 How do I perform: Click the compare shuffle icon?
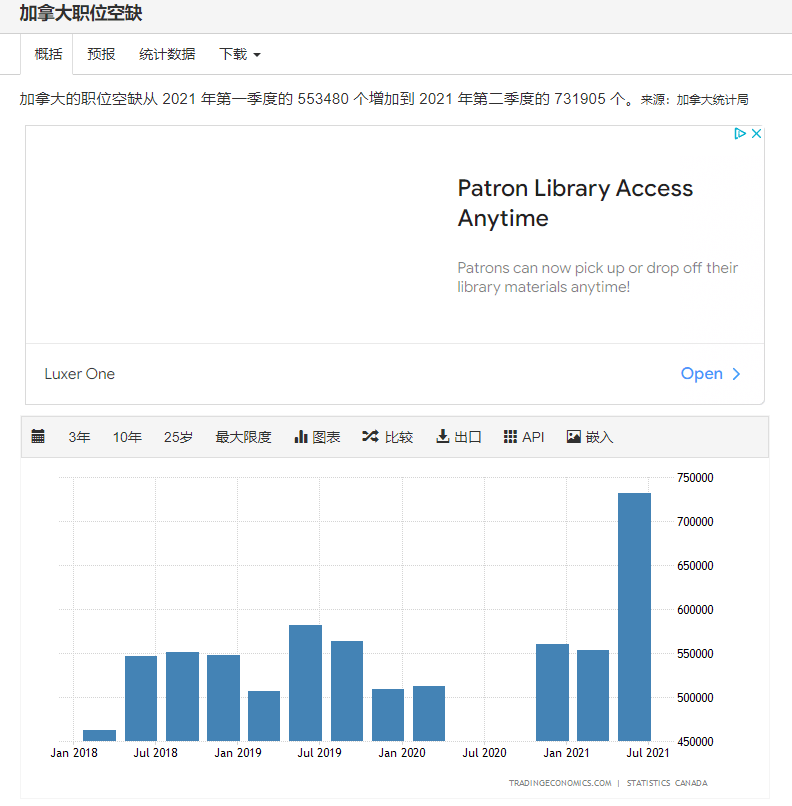coord(370,436)
